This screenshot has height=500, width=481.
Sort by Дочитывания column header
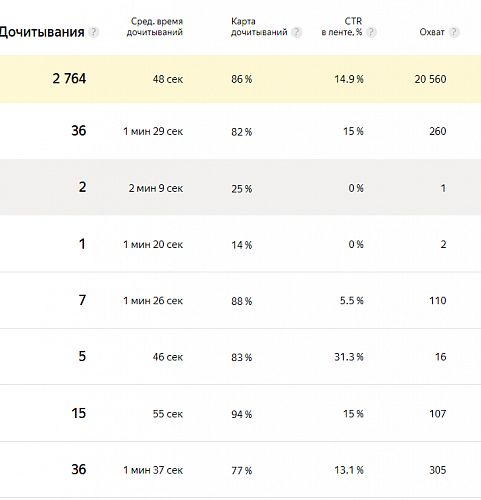coord(42,32)
